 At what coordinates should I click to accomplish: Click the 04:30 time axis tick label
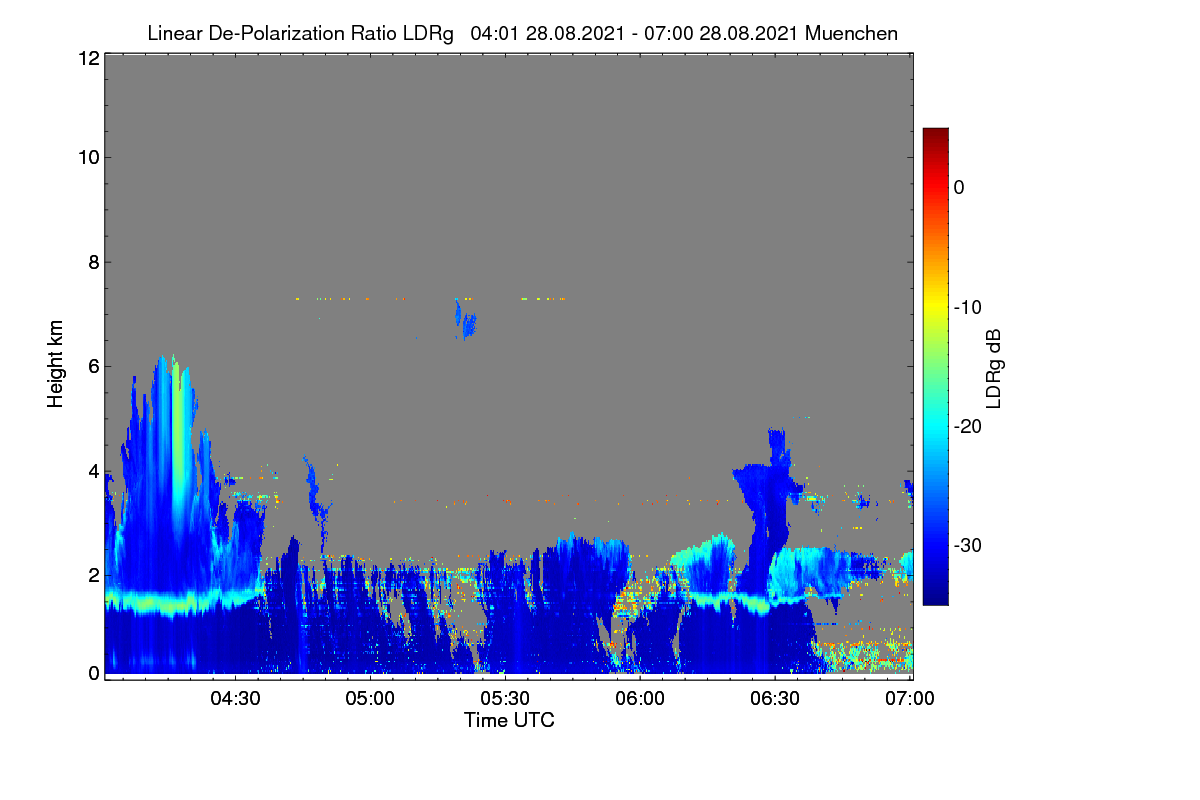(x=235, y=698)
